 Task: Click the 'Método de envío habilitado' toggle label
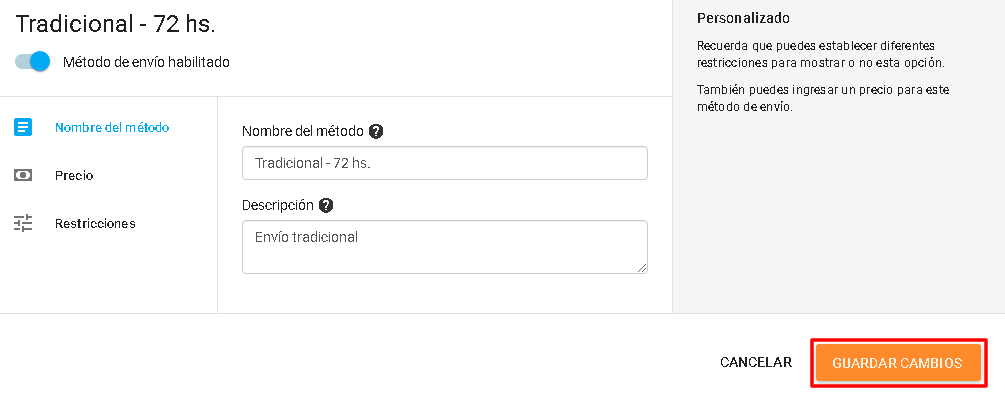pos(146,62)
